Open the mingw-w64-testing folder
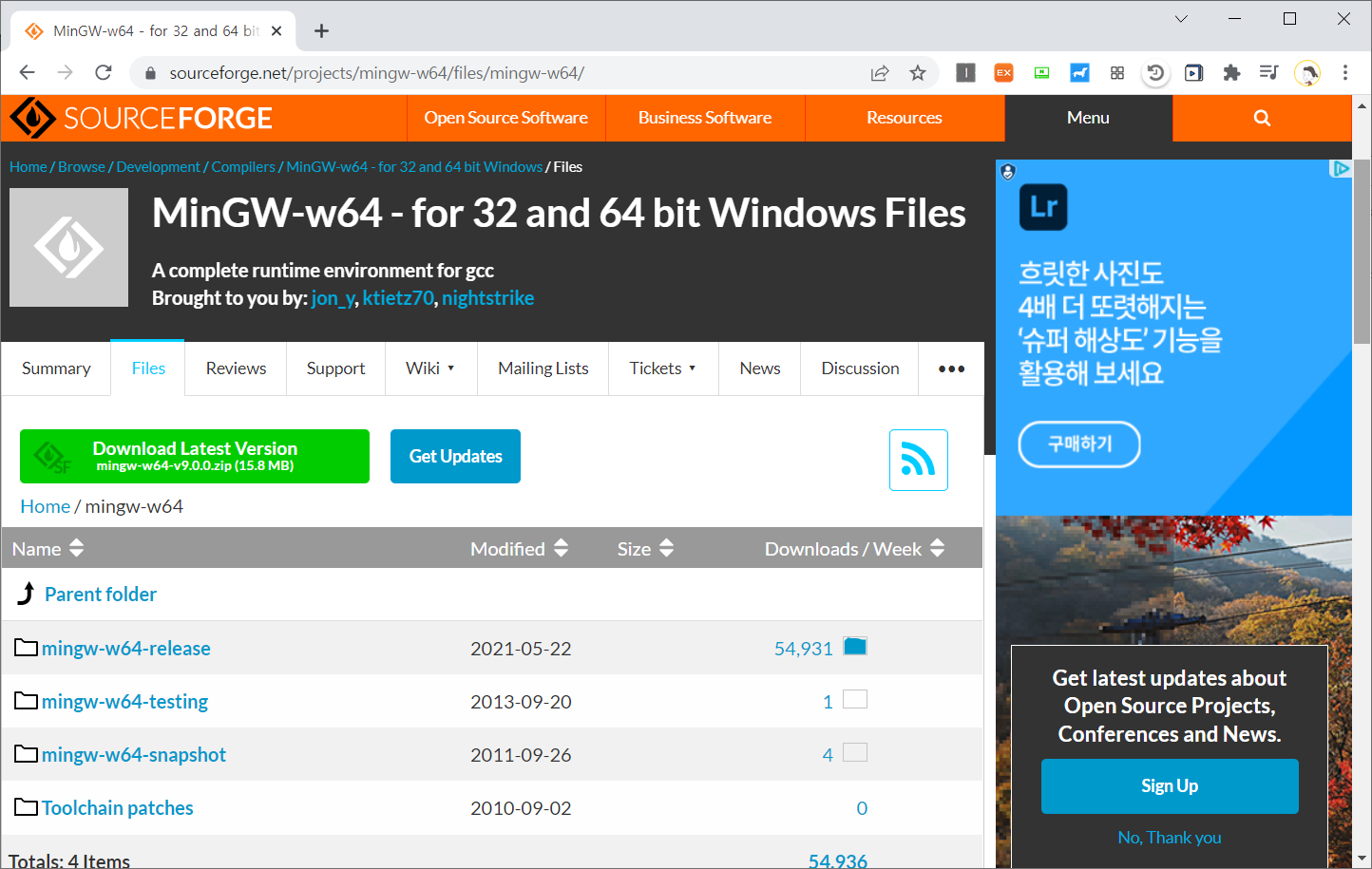The width and height of the screenshot is (1372, 869). tap(124, 701)
